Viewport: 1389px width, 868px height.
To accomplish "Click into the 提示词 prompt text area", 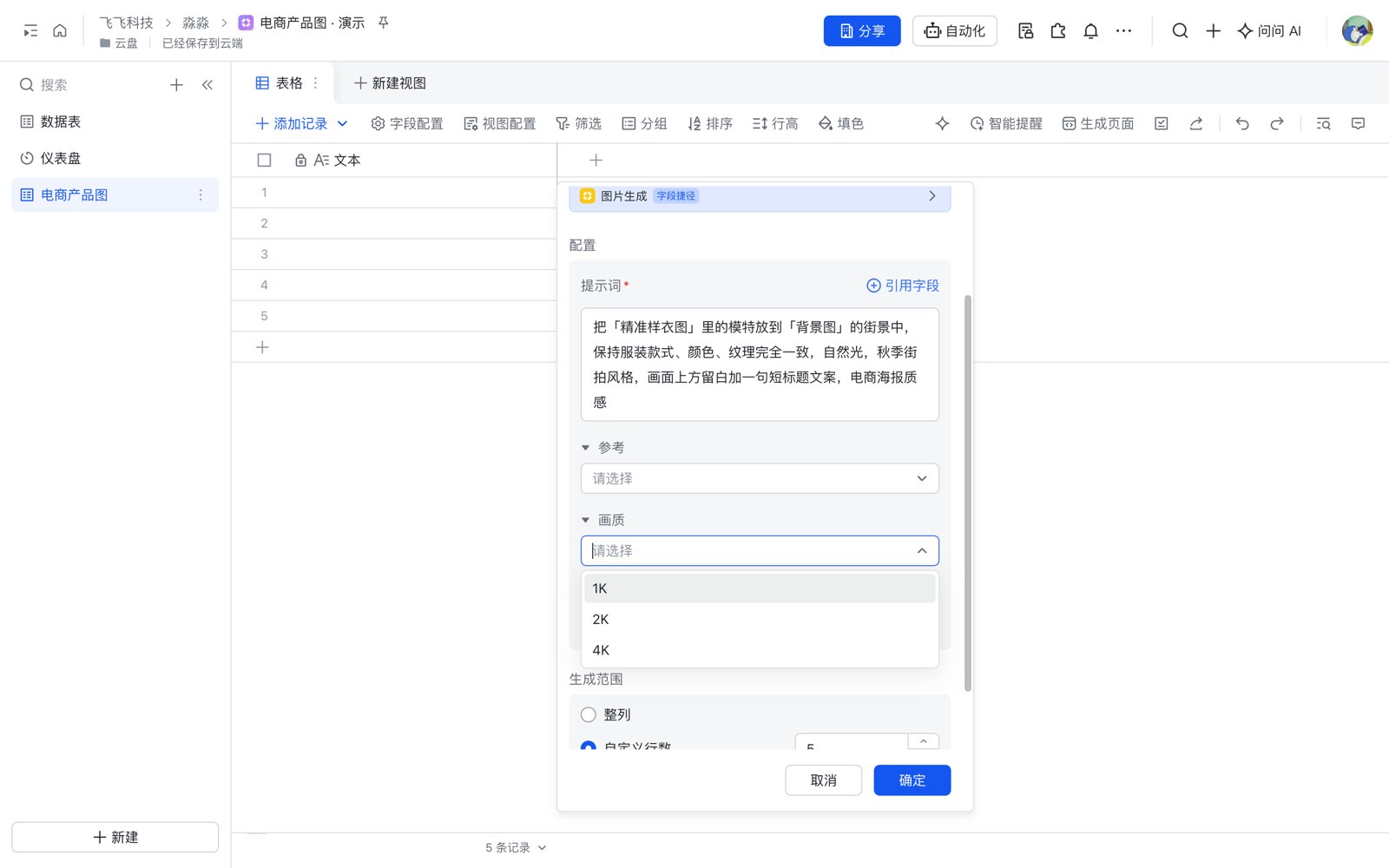I will (760, 365).
